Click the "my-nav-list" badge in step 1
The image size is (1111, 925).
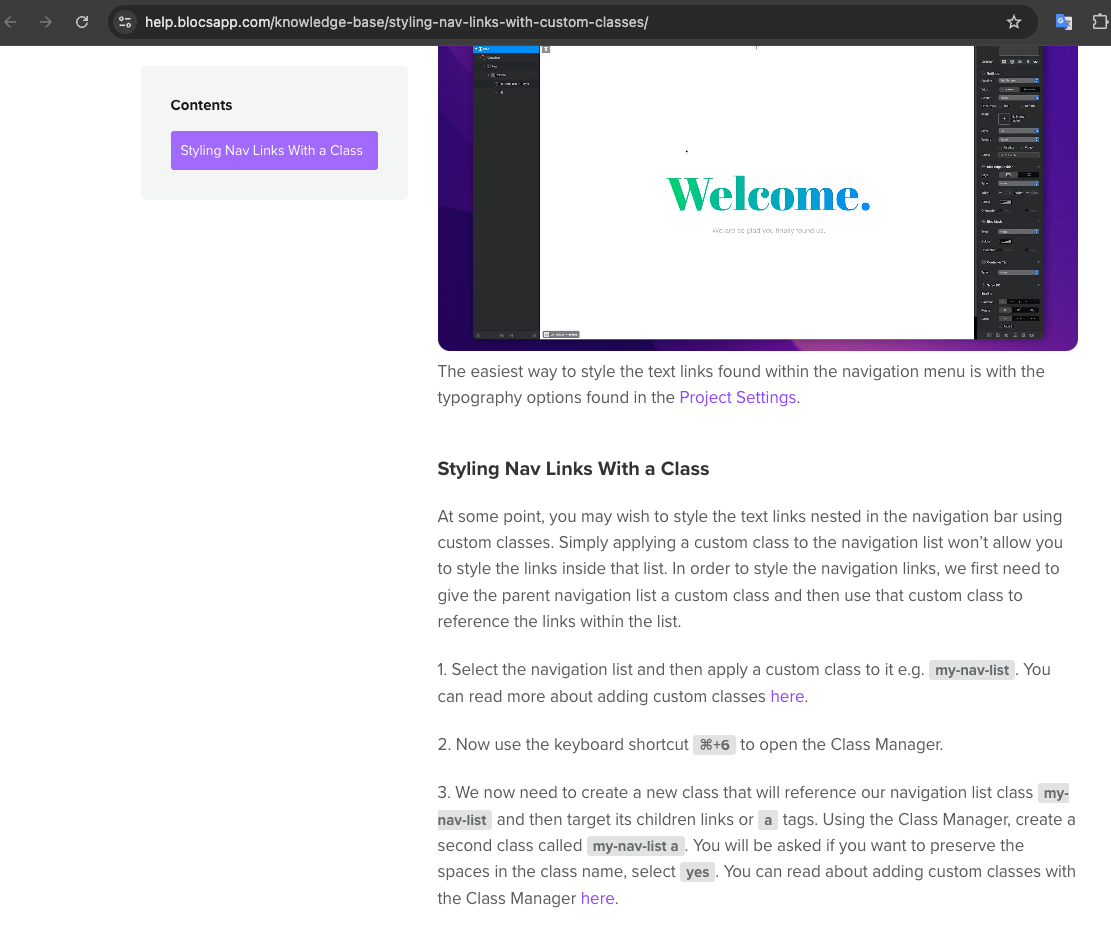coord(972,670)
